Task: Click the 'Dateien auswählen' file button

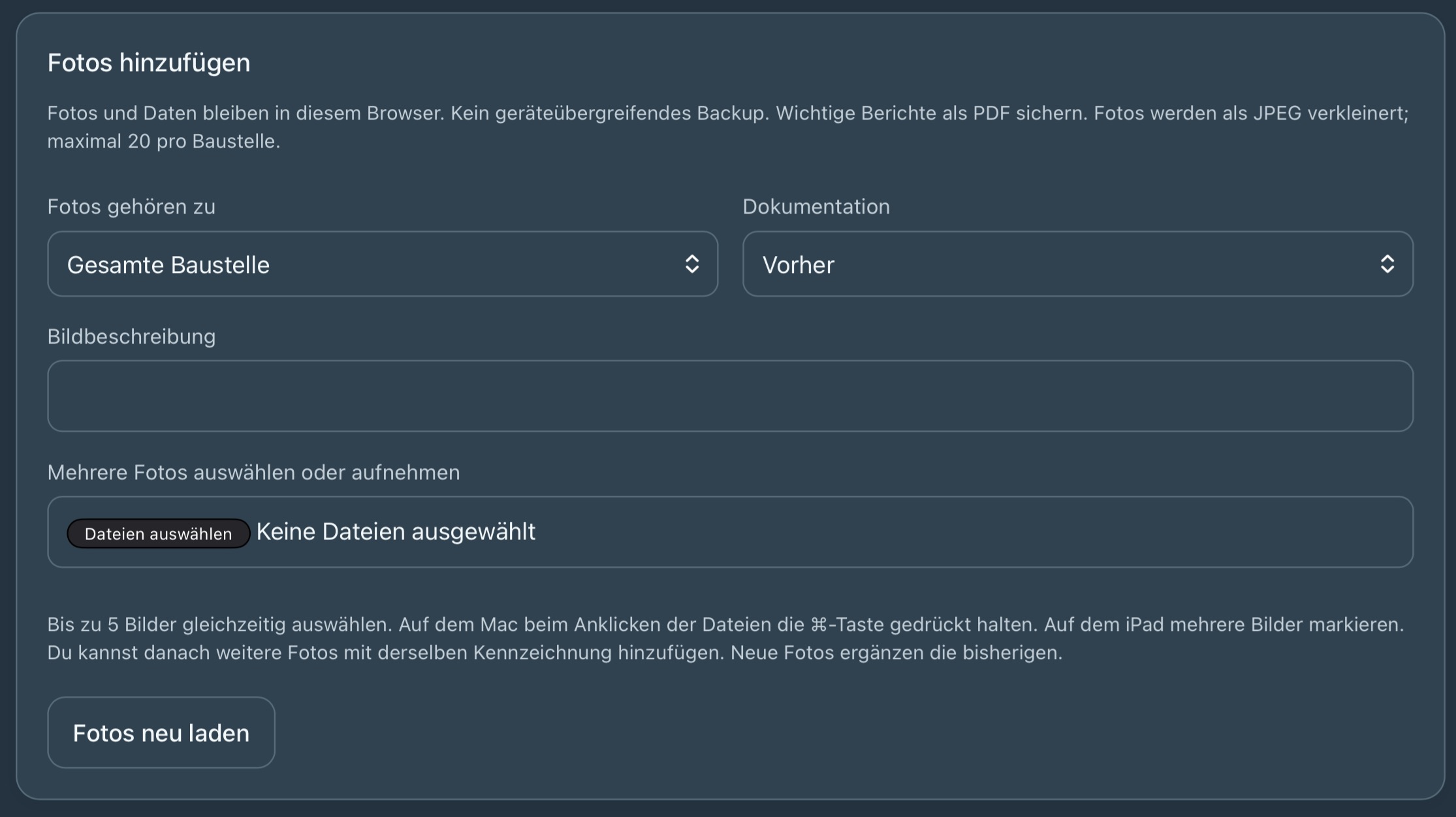Action: pos(159,534)
